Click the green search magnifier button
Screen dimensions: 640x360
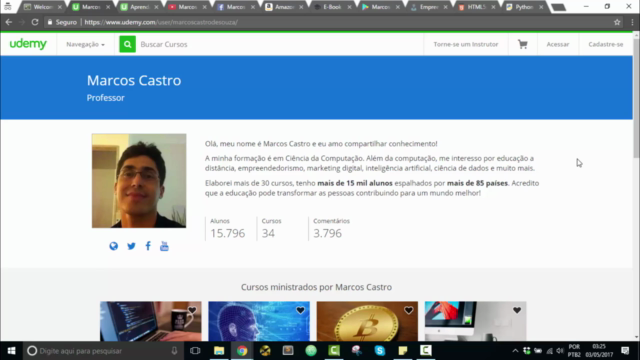(x=127, y=44)
